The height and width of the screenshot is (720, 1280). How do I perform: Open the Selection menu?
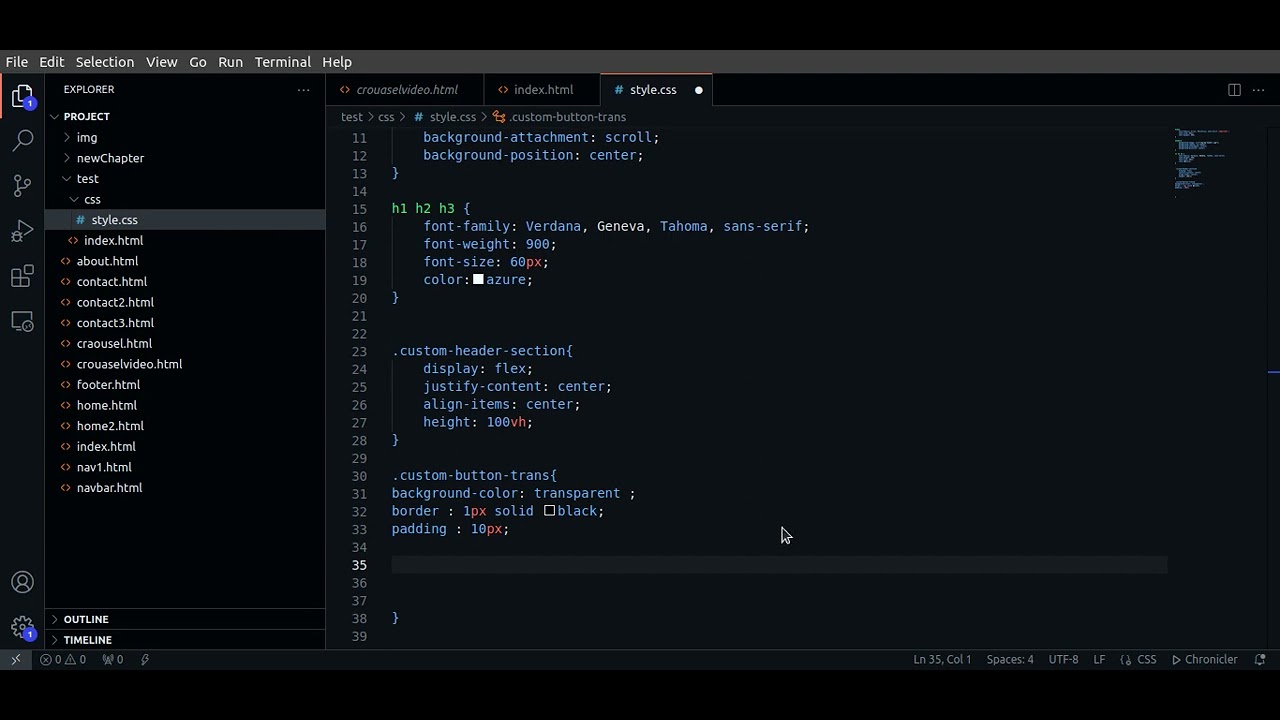click(x=105, y=62)
